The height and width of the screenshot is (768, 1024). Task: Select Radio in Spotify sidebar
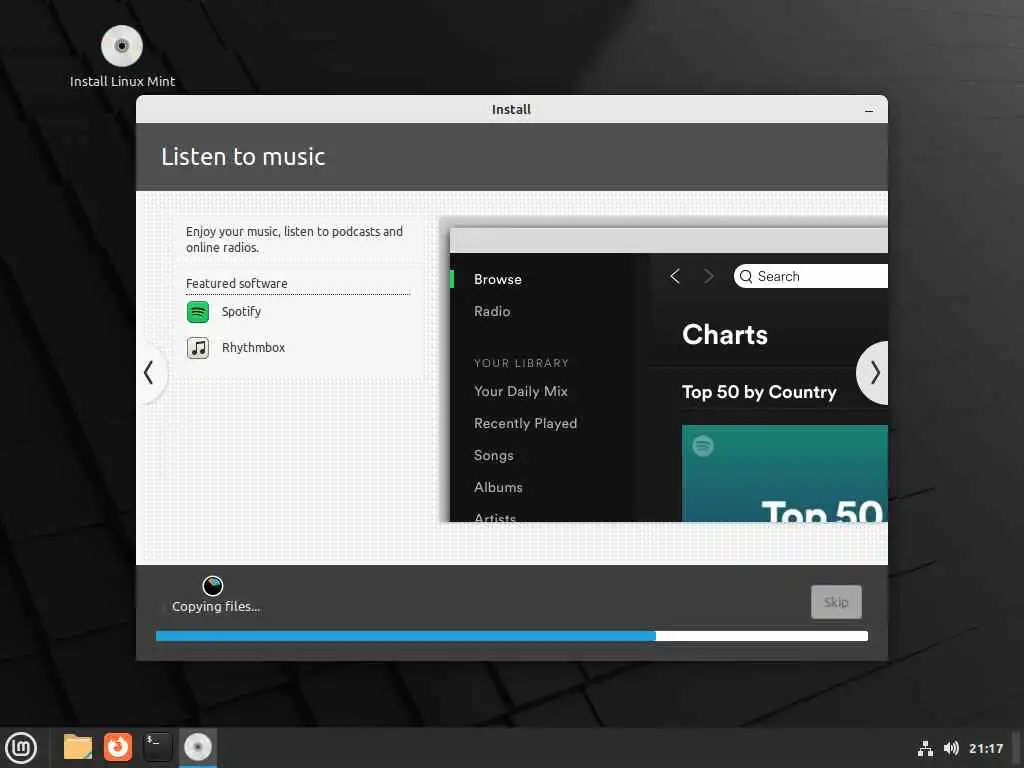click(x=492, y=312)
